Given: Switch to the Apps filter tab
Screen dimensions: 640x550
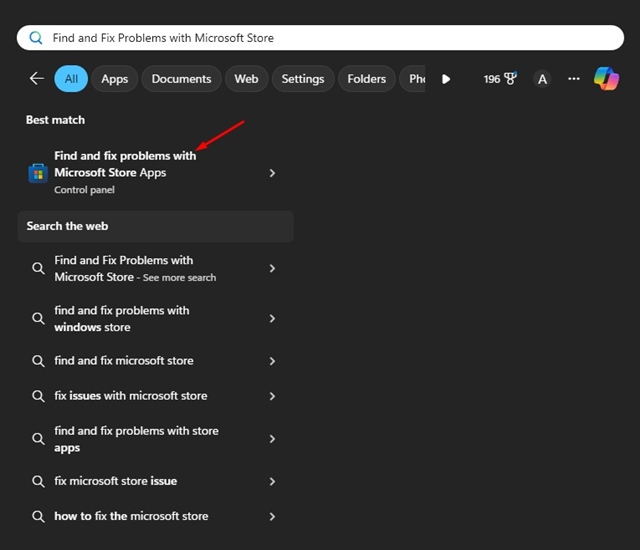Looking at the screenshot, I should tap(114, 79).
